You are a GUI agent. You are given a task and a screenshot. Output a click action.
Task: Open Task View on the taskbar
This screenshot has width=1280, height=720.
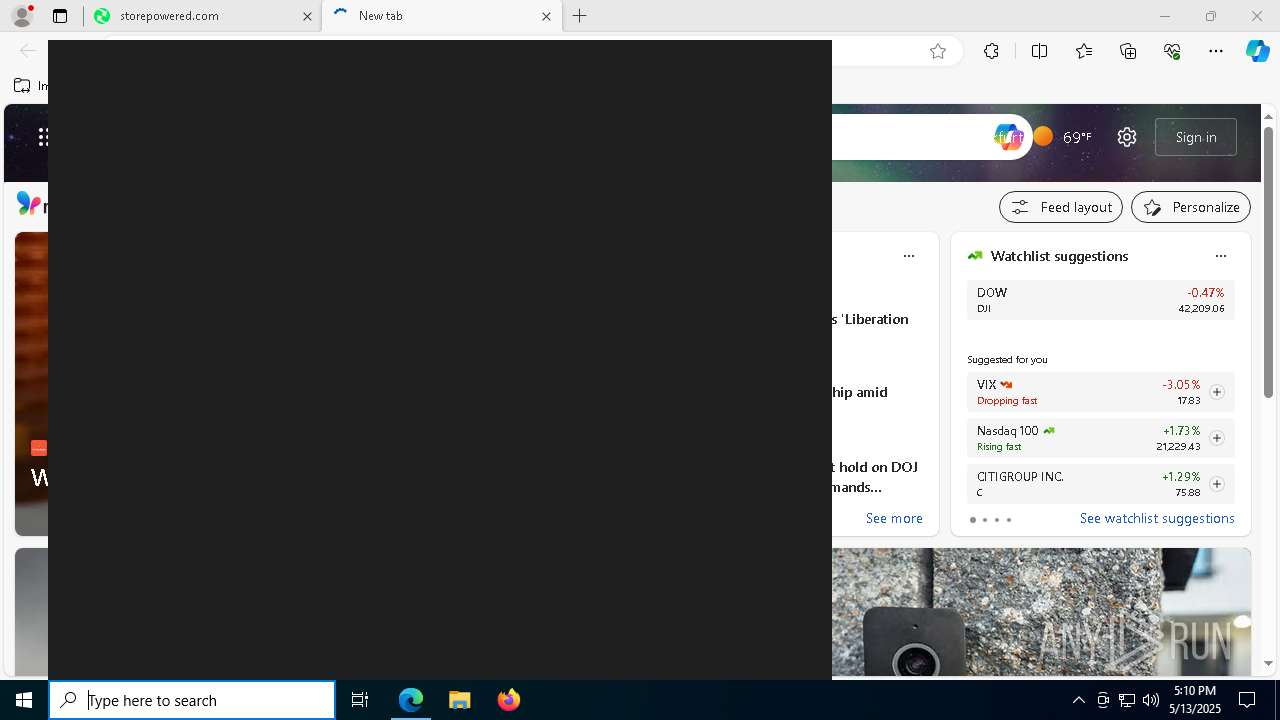[360, 700]
